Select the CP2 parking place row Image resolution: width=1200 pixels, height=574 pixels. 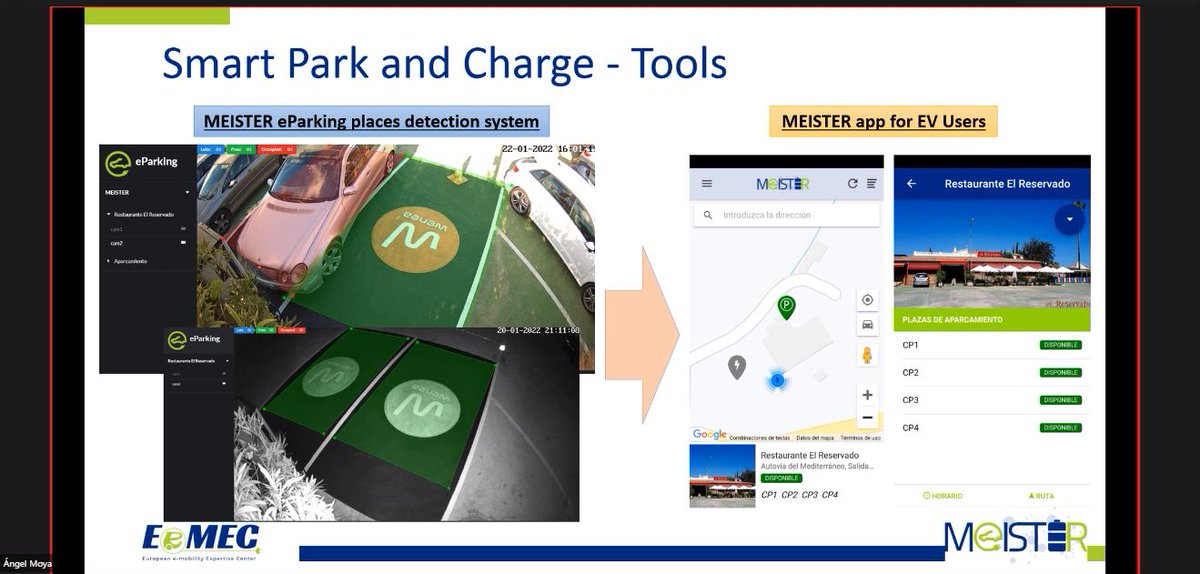click(991, 373)
